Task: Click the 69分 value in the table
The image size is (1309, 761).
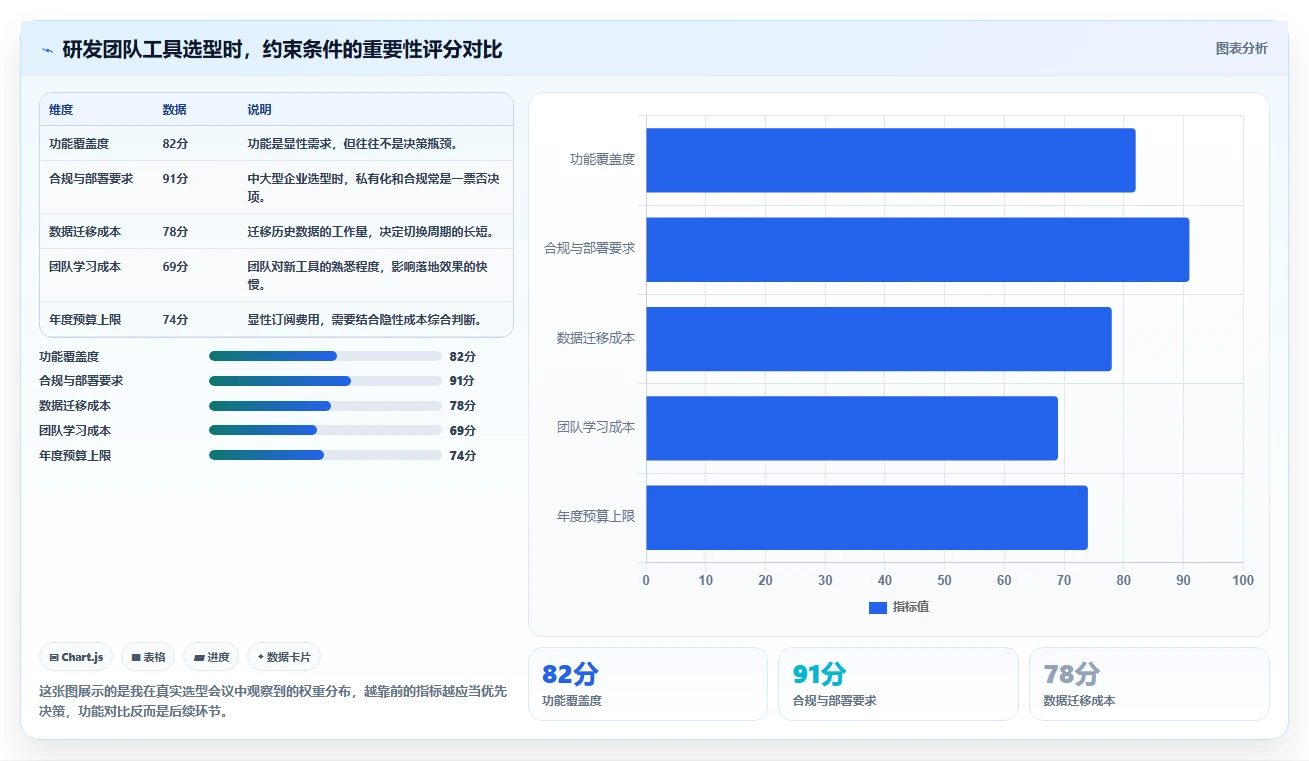Action: [x=175, y=266]
